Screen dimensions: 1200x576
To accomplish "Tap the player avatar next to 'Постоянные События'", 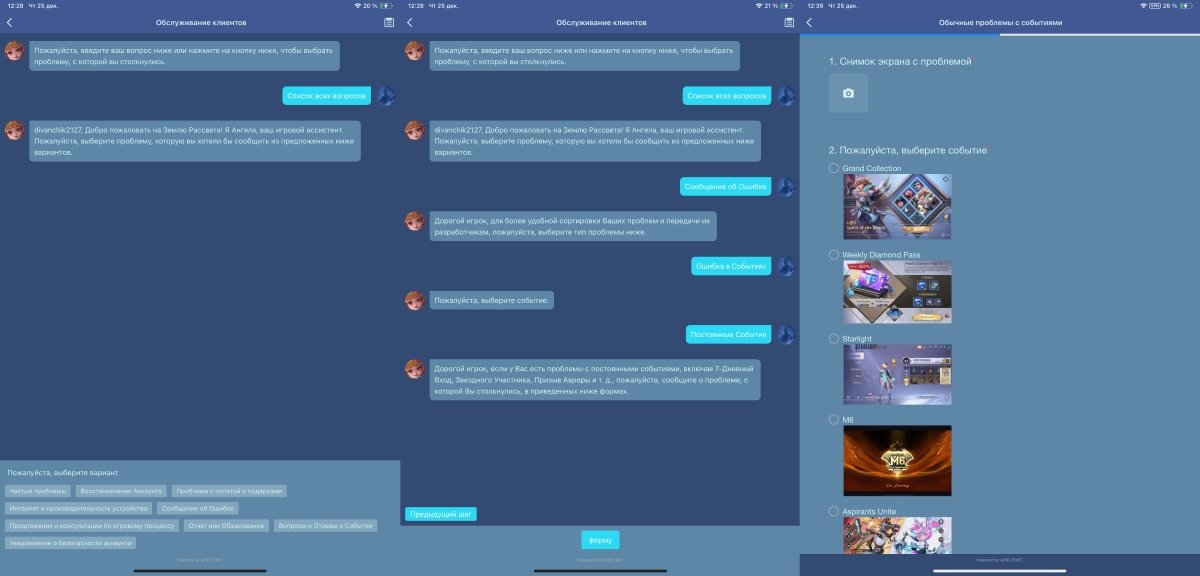I will [x=786, y=334].
